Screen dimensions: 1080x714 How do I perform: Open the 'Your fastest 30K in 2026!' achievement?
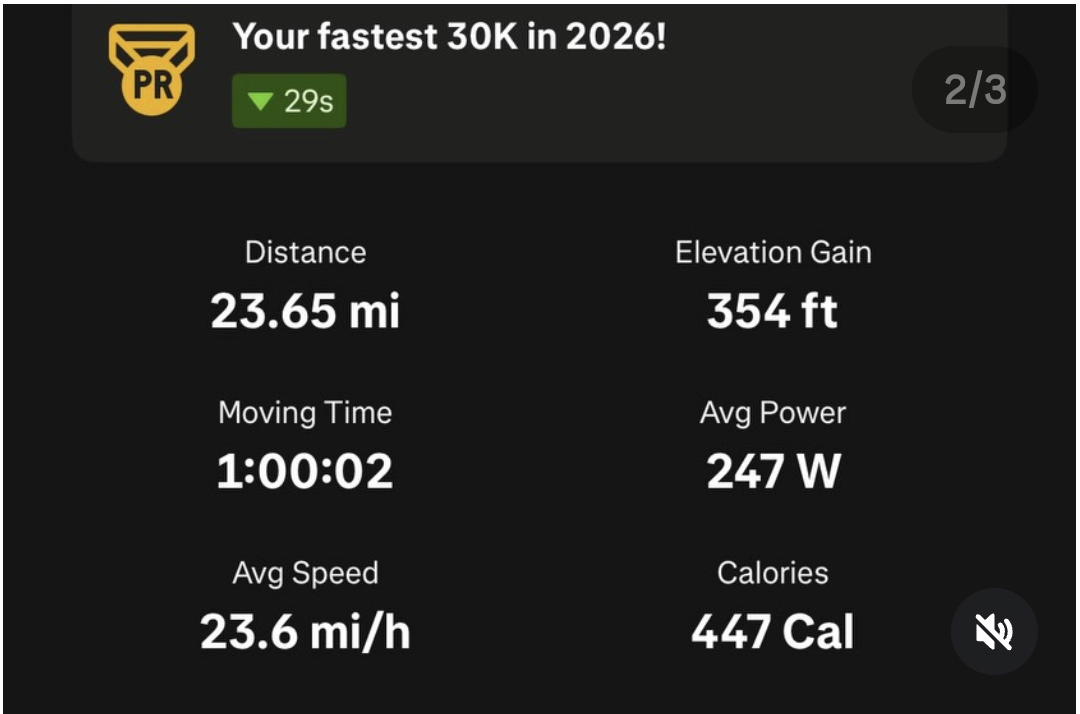click(x=450, y=36)
